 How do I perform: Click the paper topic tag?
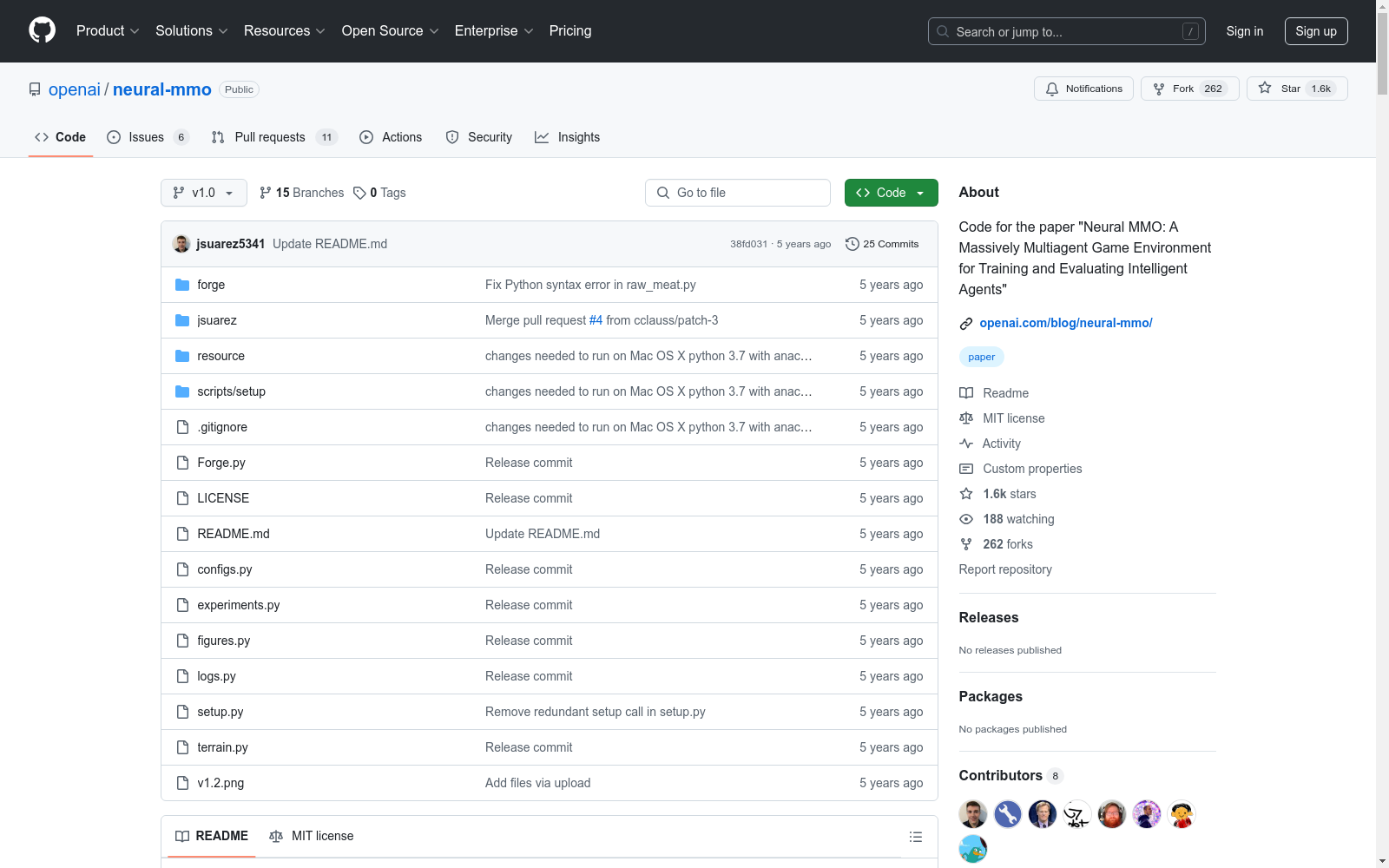click(x=982, y=357)
